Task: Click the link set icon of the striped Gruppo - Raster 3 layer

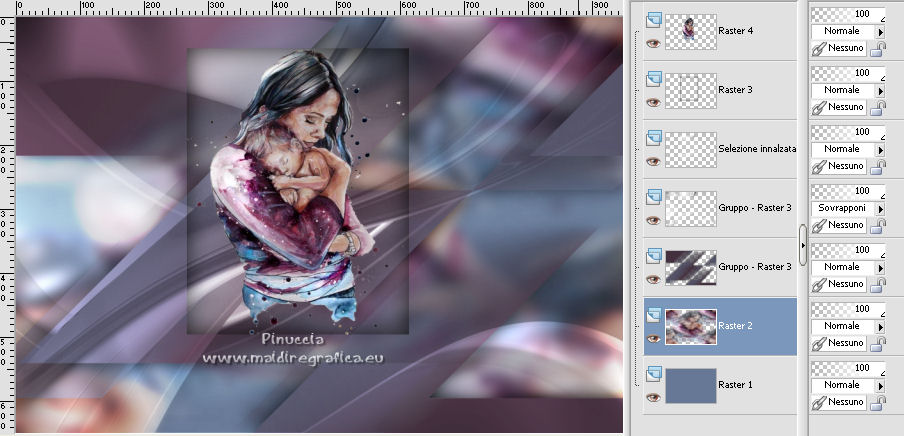Action: coord(818,284)
